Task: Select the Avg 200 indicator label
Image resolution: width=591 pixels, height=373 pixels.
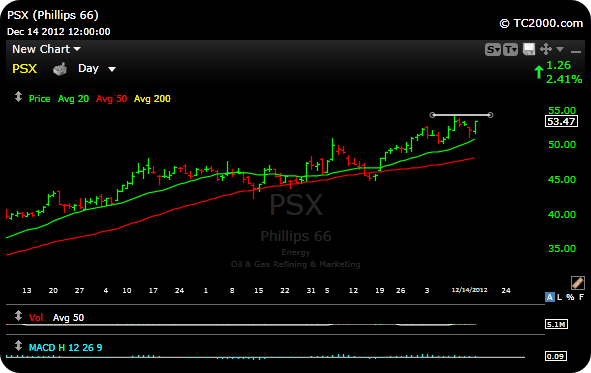Action: click(152, 99)
